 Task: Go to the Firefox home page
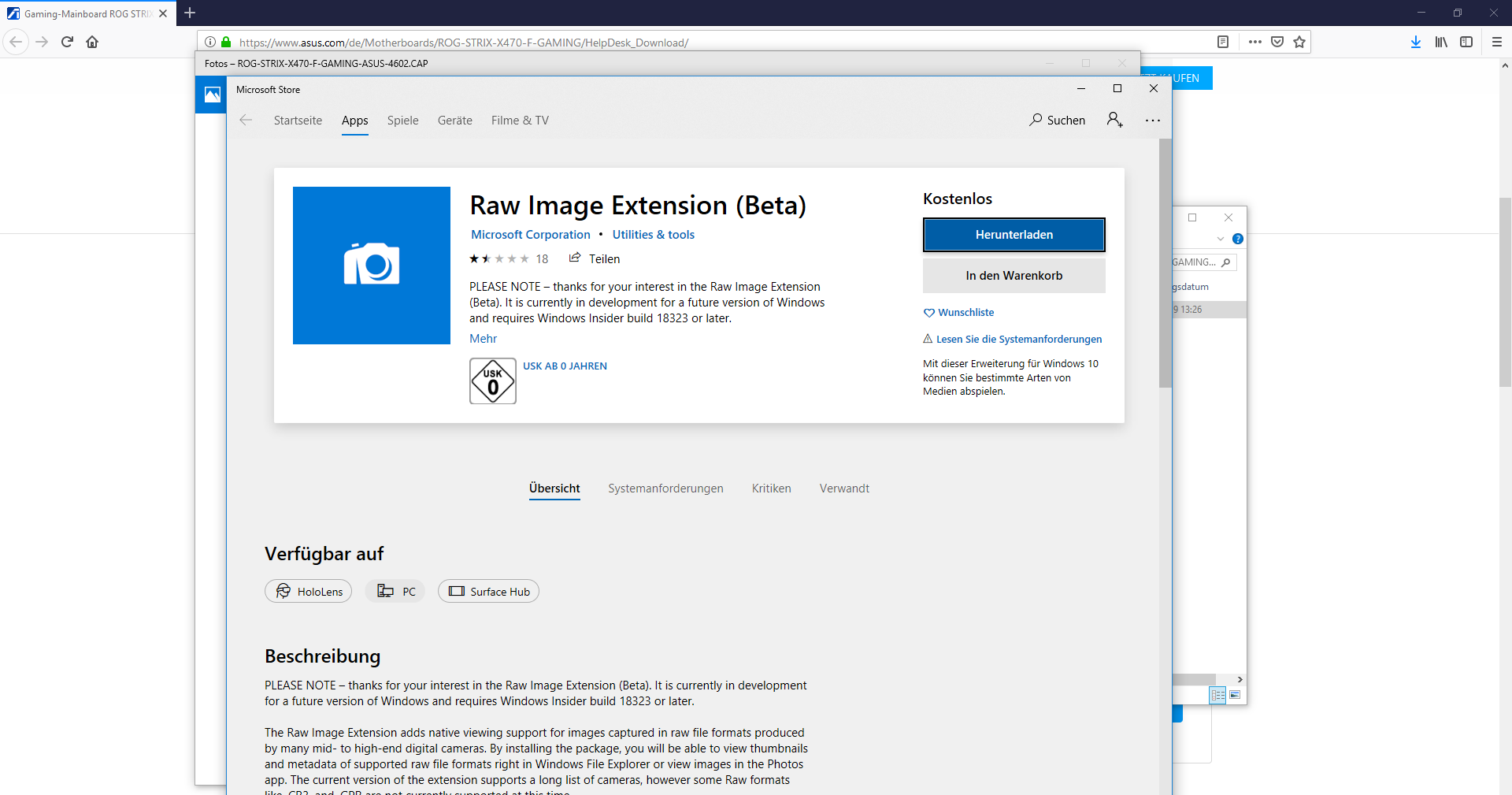pos(92,42)
